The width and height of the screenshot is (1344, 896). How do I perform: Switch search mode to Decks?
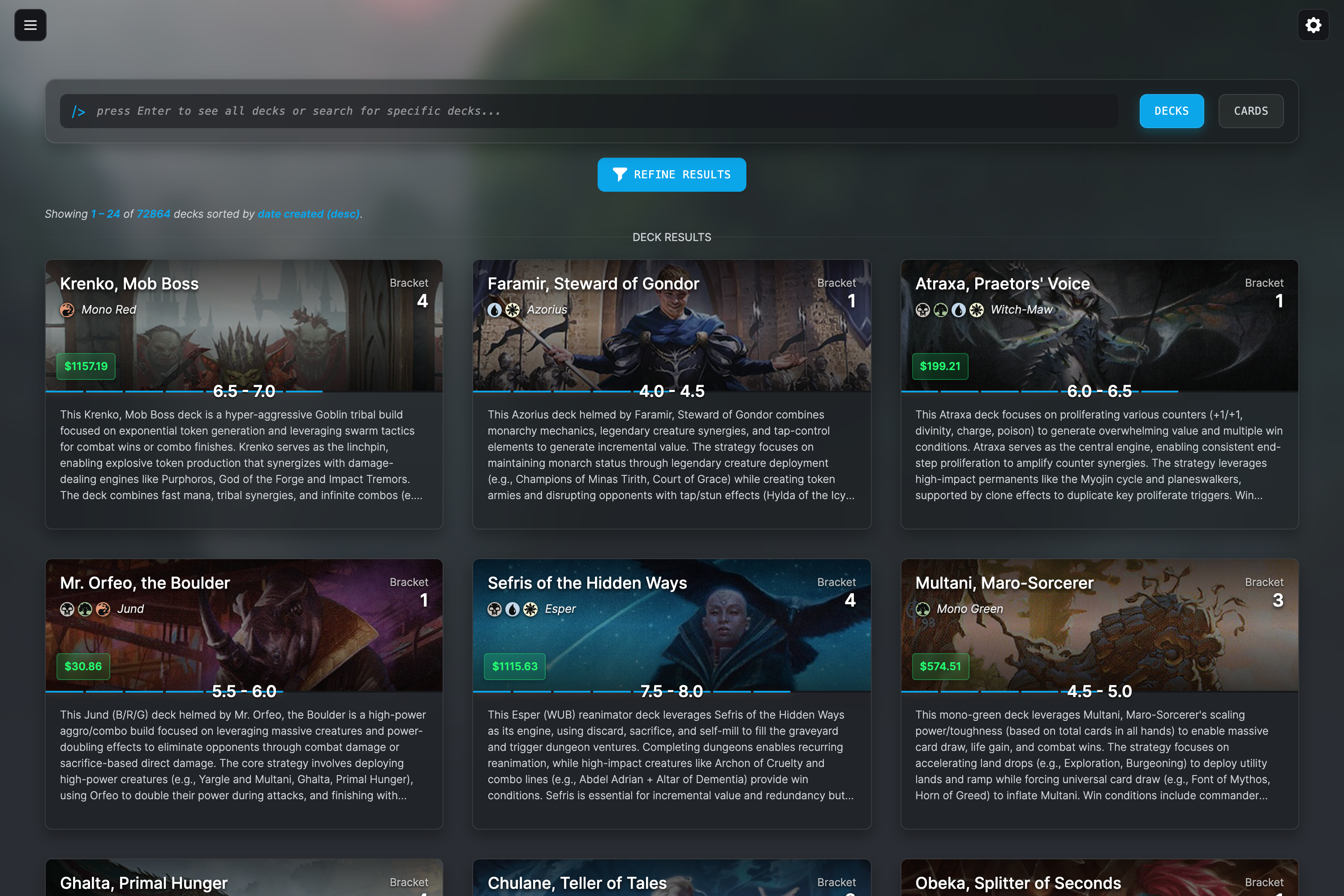(1172, 111)
